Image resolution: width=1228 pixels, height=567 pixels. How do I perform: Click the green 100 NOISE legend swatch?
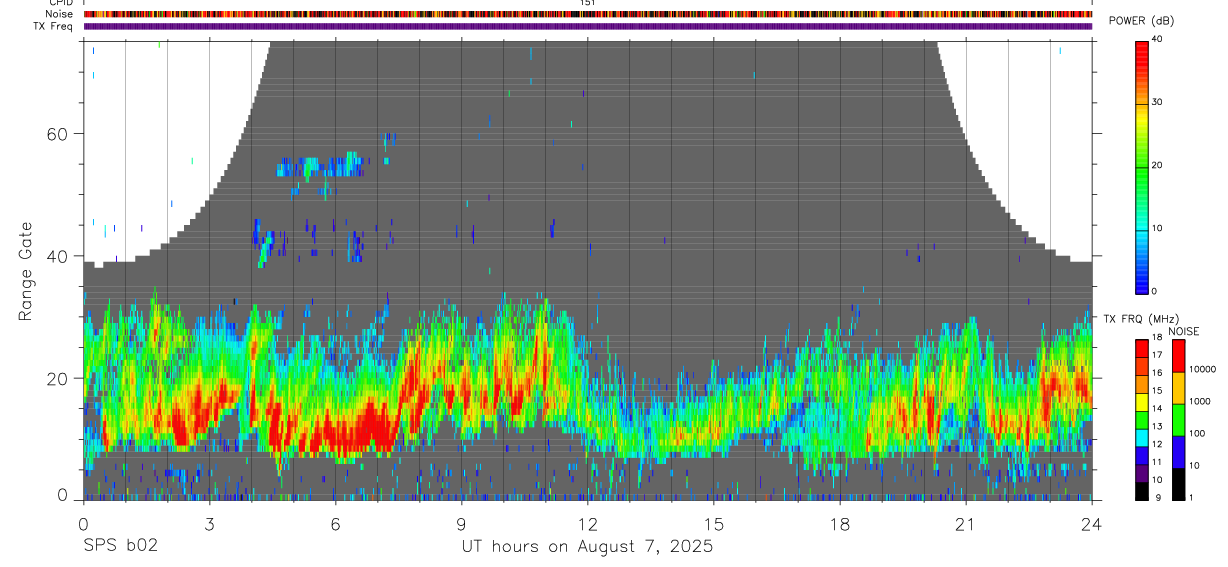coord(1178,420)
